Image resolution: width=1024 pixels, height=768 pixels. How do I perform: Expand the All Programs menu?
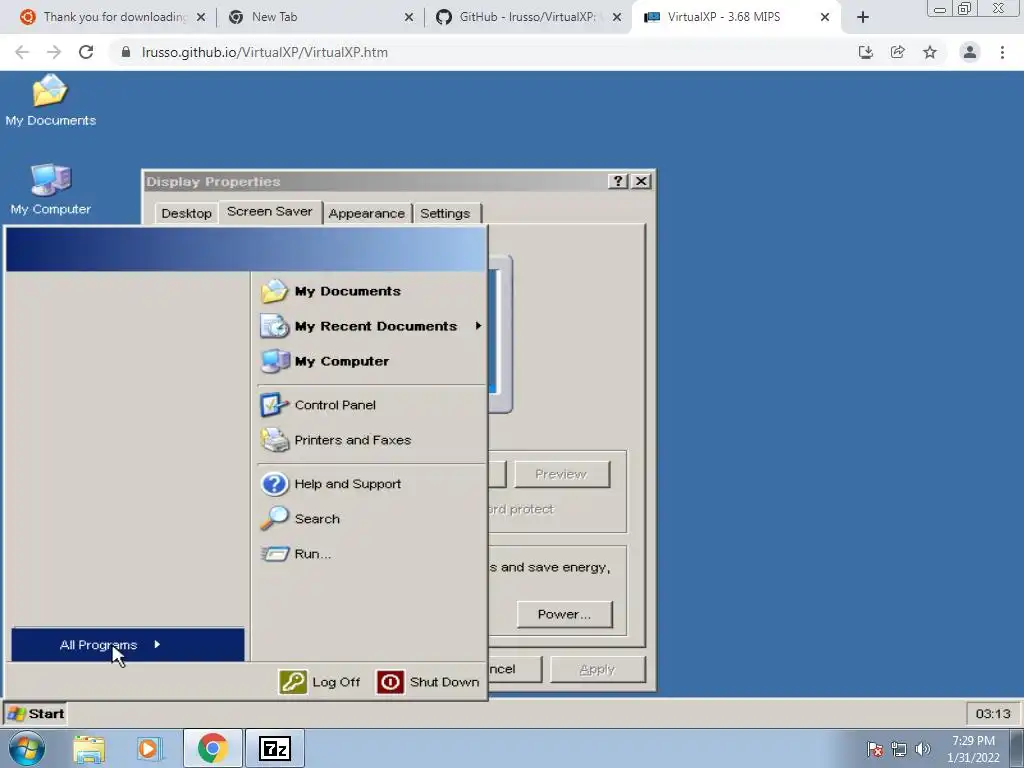click(128, 645)
